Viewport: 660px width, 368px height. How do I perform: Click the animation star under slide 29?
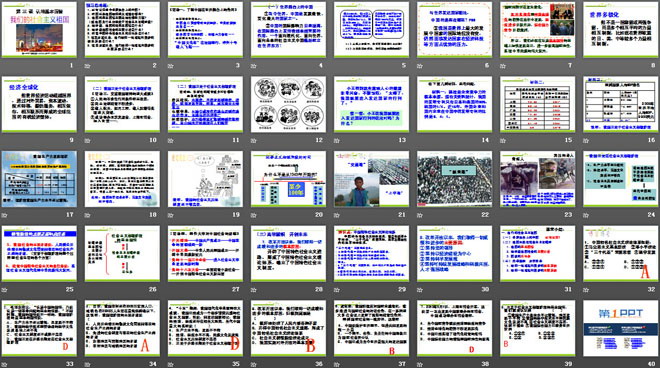(x=337, y=290)
